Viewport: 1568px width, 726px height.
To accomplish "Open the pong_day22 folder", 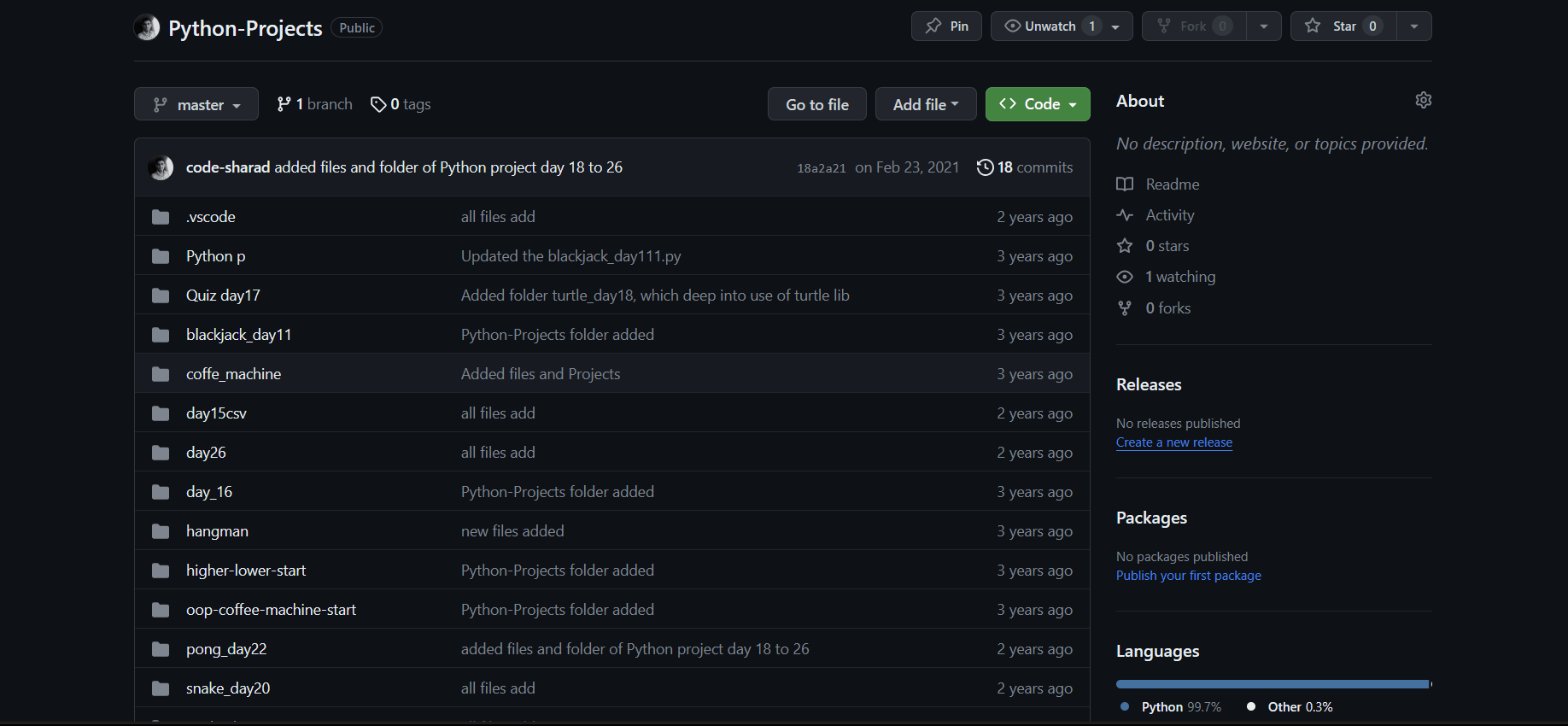I will point(226,649).
